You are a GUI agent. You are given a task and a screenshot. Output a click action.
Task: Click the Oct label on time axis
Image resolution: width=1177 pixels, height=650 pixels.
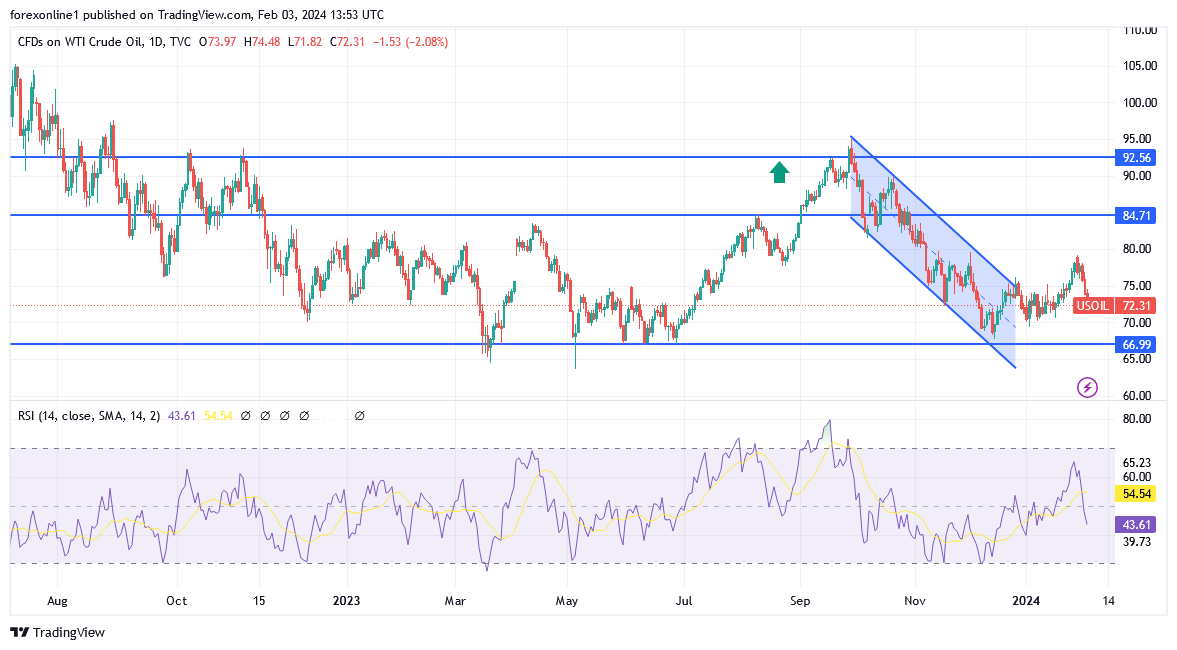click(176, 600)
